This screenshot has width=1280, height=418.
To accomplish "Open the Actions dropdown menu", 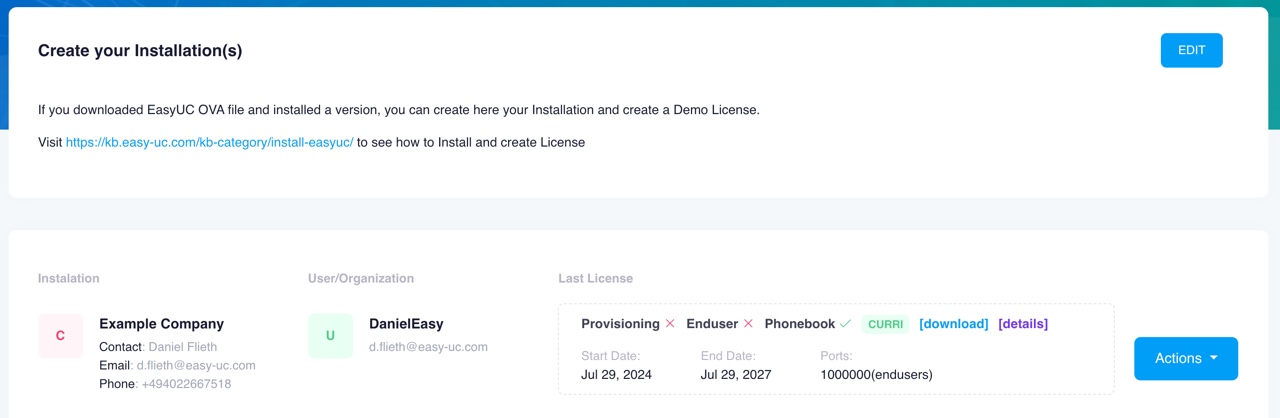I will point(1185,358).
